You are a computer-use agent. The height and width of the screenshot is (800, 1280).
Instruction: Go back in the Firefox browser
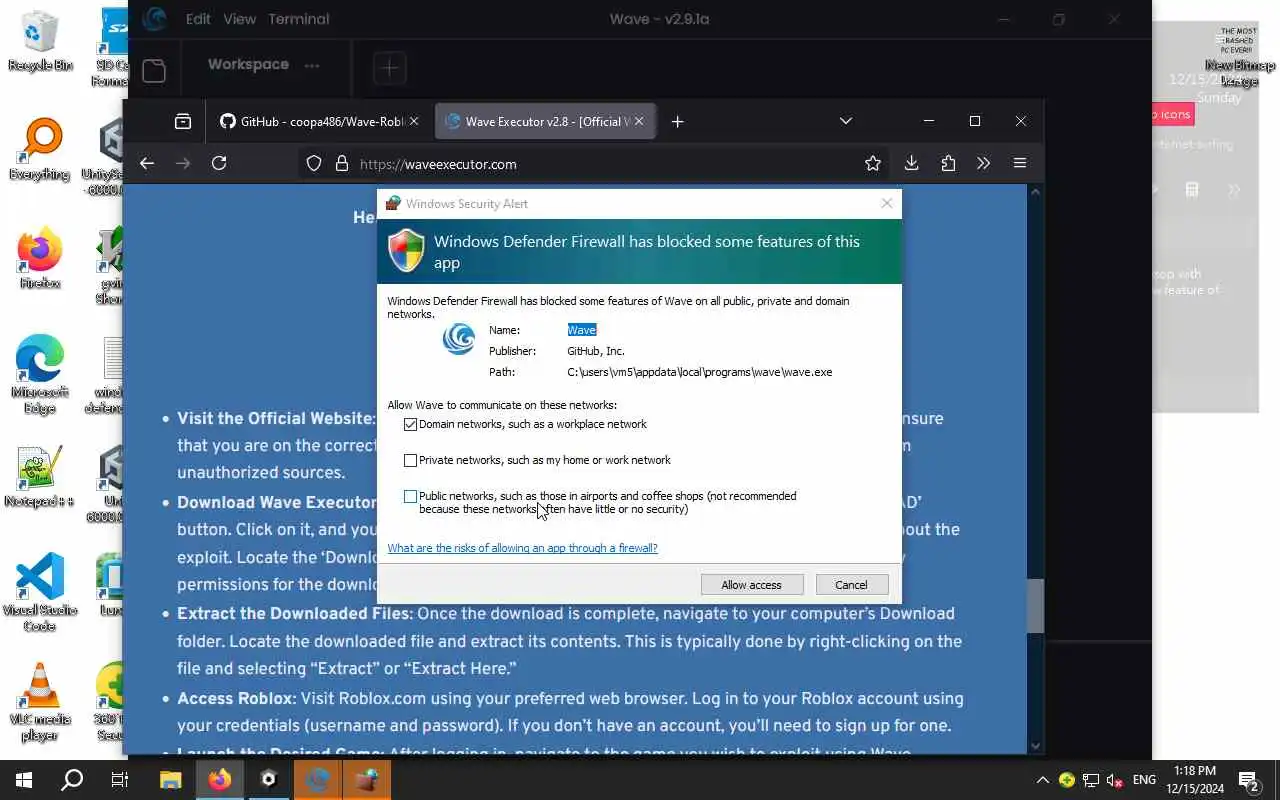tap(147, 163)
